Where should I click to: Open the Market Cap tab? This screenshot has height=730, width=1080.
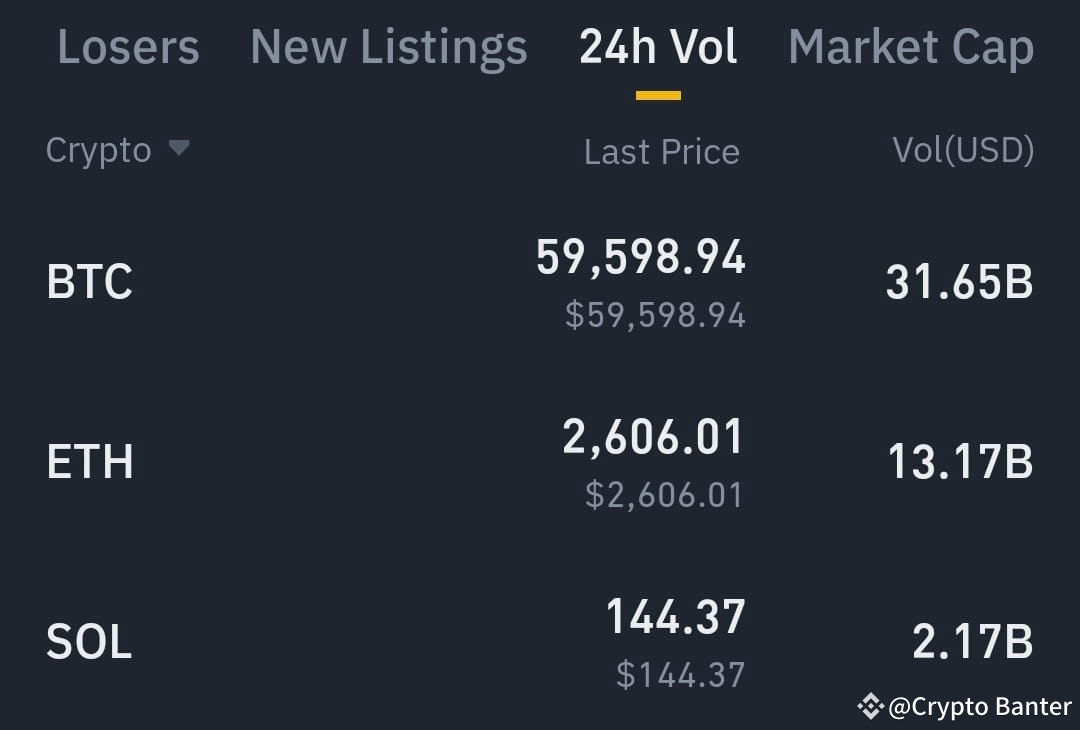coord(911,46)
